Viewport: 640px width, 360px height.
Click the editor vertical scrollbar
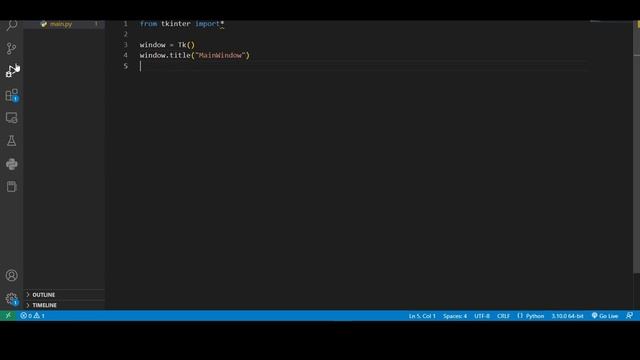tap(636, 147)
